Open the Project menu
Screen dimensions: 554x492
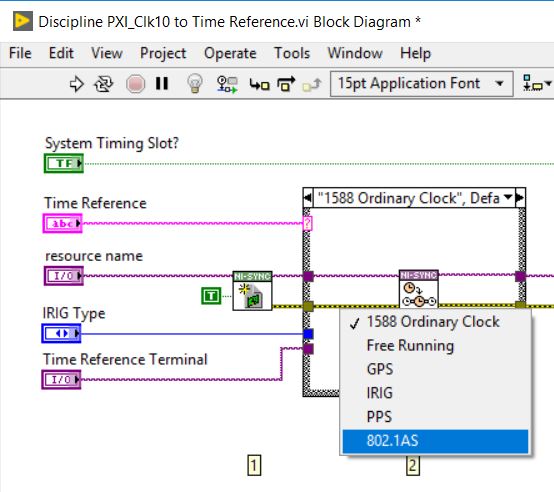click(163, 54)
